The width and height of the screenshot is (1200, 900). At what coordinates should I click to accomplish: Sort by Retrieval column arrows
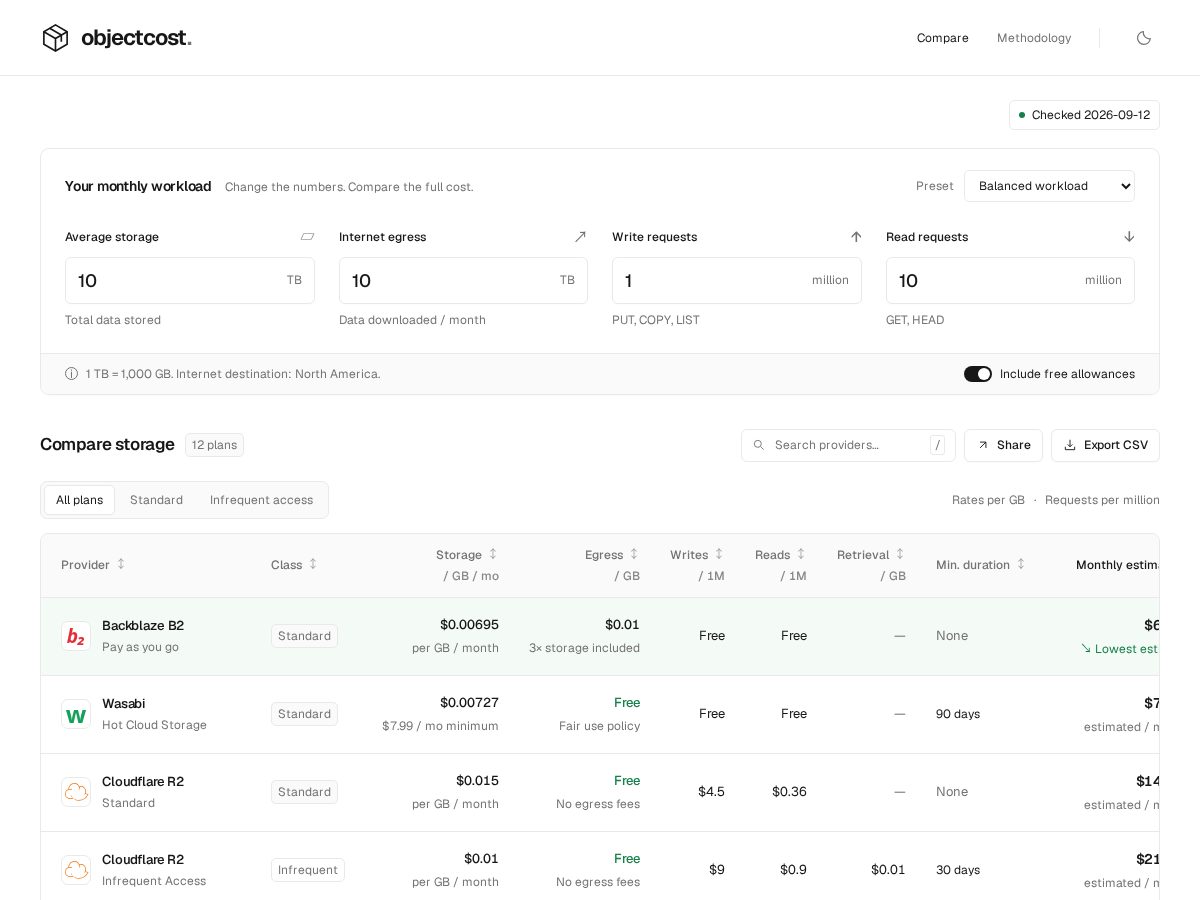click(x=899, y=554)
